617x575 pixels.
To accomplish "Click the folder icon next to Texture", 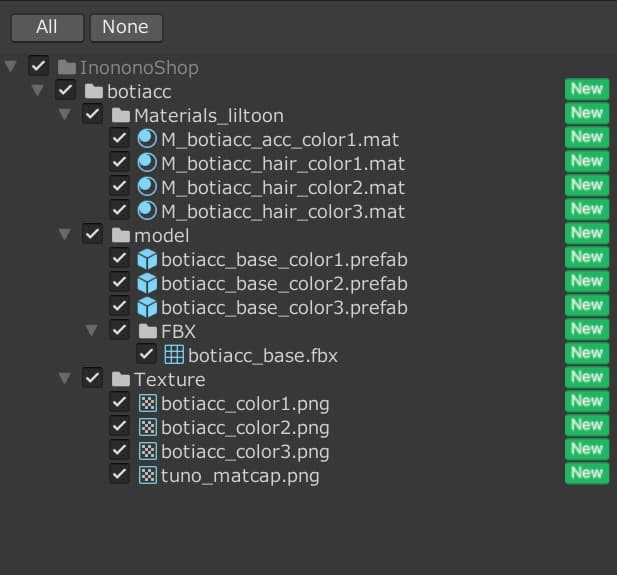I will pos(121,379).
